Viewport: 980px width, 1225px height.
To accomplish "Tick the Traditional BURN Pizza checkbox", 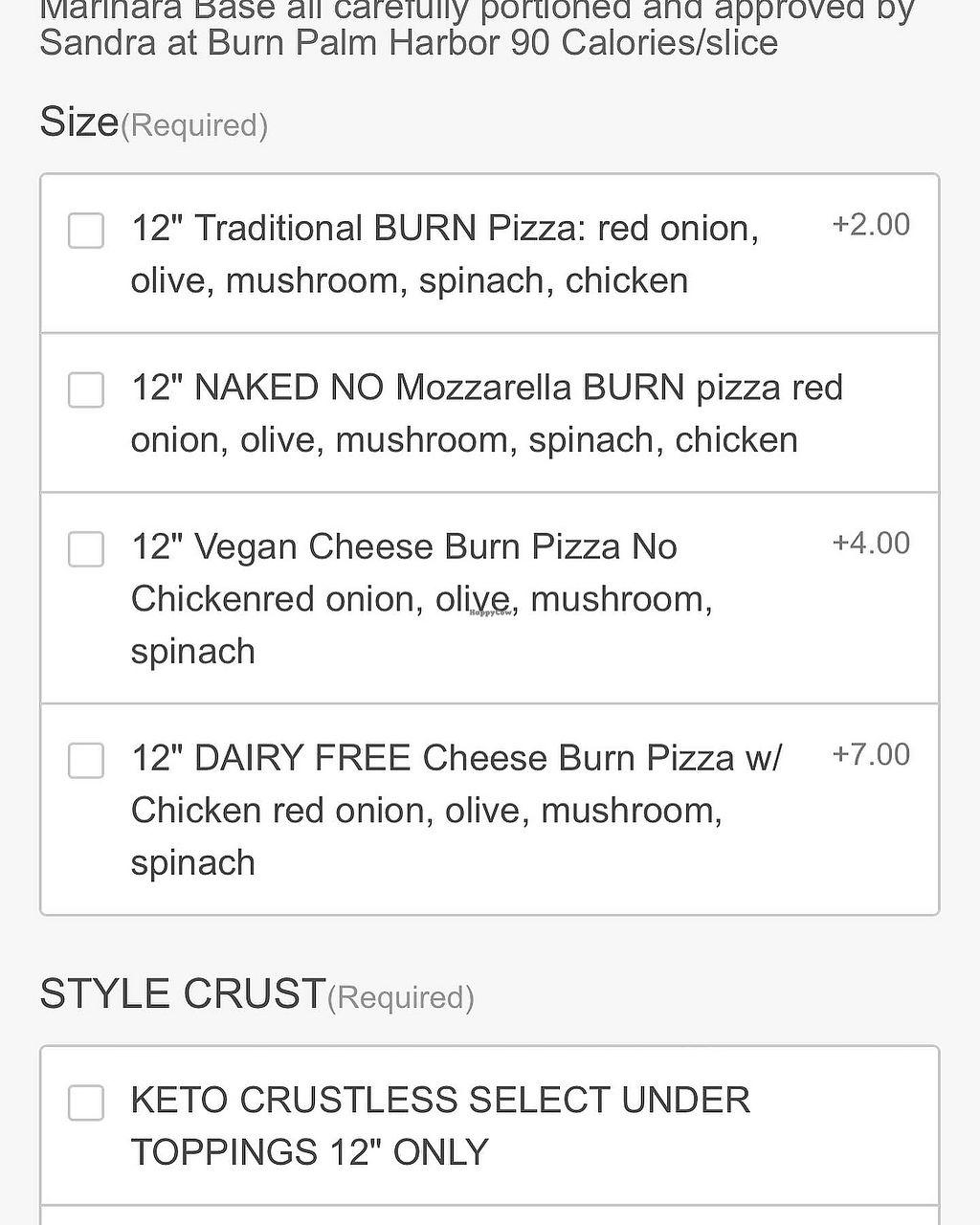I will click(x=86, y=231).
